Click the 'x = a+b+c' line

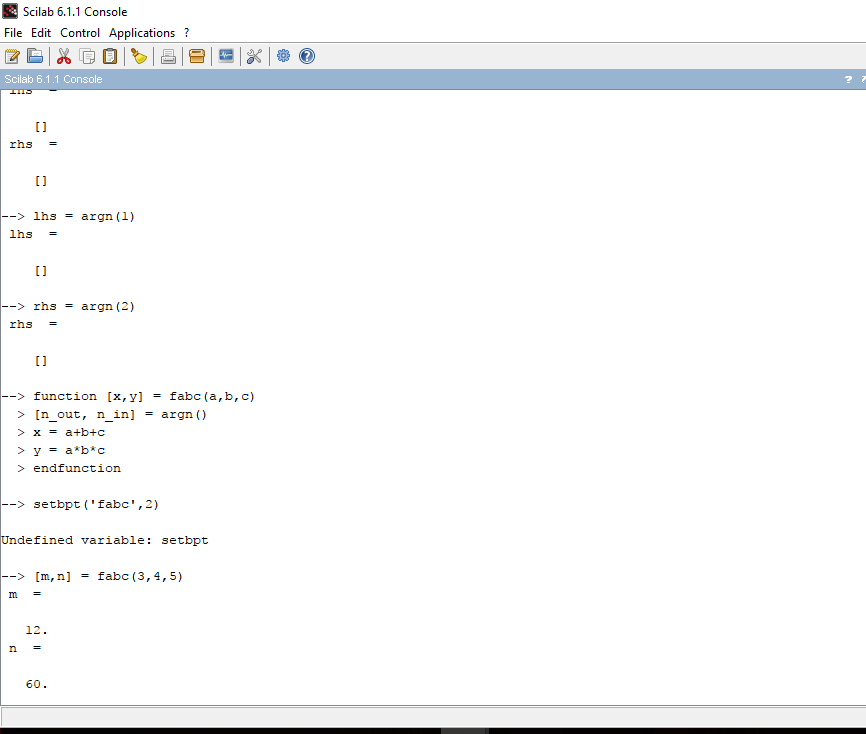(69, 432)
